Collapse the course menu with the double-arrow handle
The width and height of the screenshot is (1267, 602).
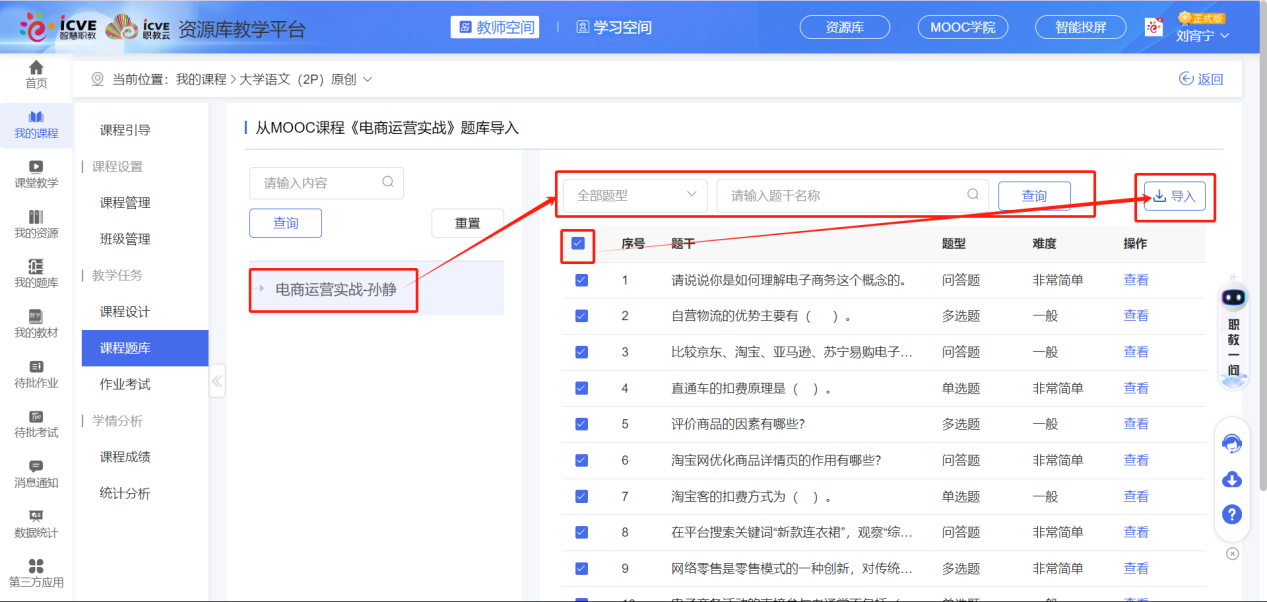[x=217, y=381]
